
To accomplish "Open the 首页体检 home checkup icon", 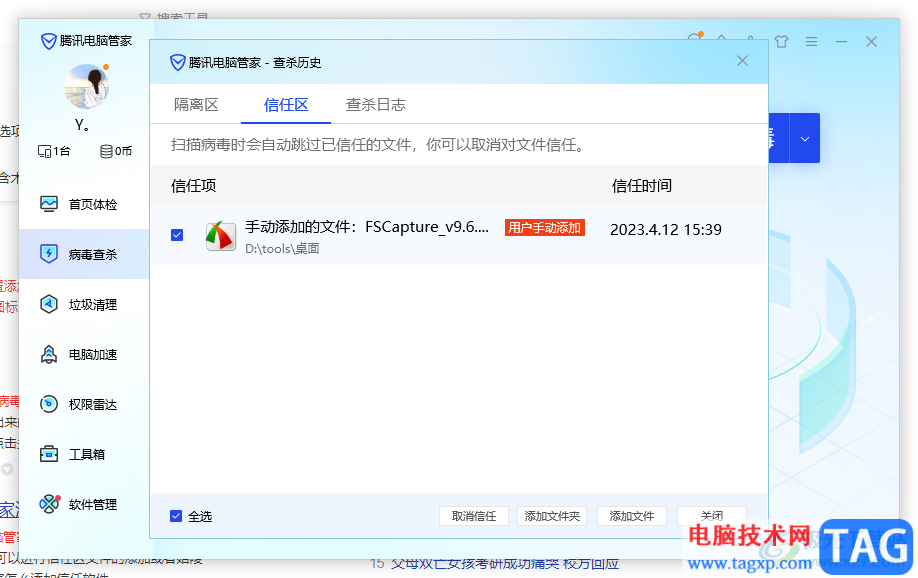I will (x=49, y=204).
